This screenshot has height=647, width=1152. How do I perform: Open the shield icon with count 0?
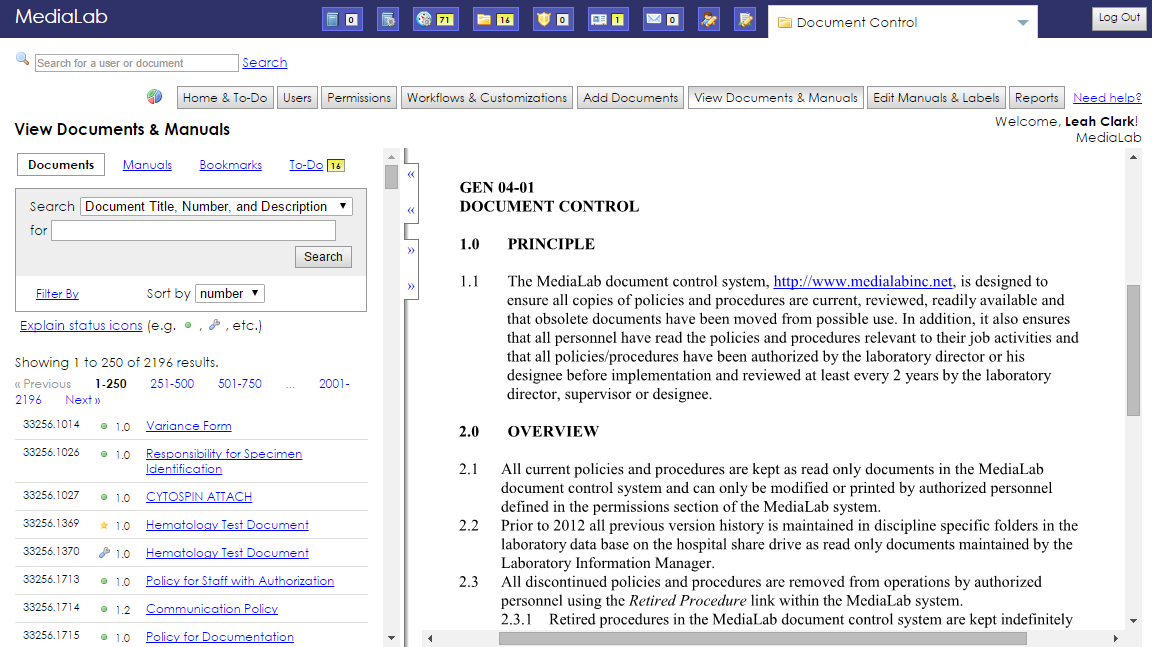pyautogui.click(x=552, y=19)
